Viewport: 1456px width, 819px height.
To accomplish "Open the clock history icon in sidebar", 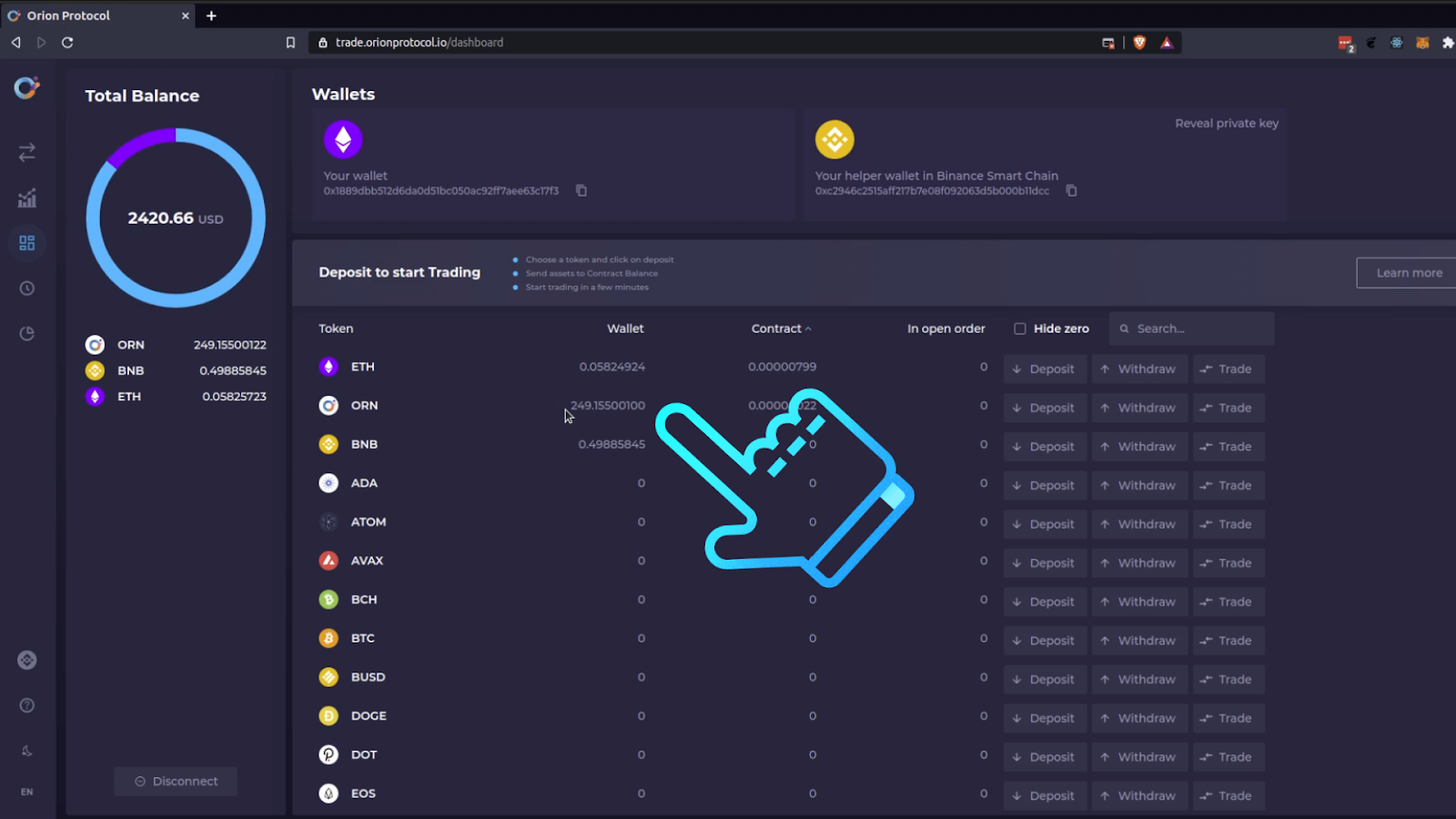I will (x=27, y=288).
